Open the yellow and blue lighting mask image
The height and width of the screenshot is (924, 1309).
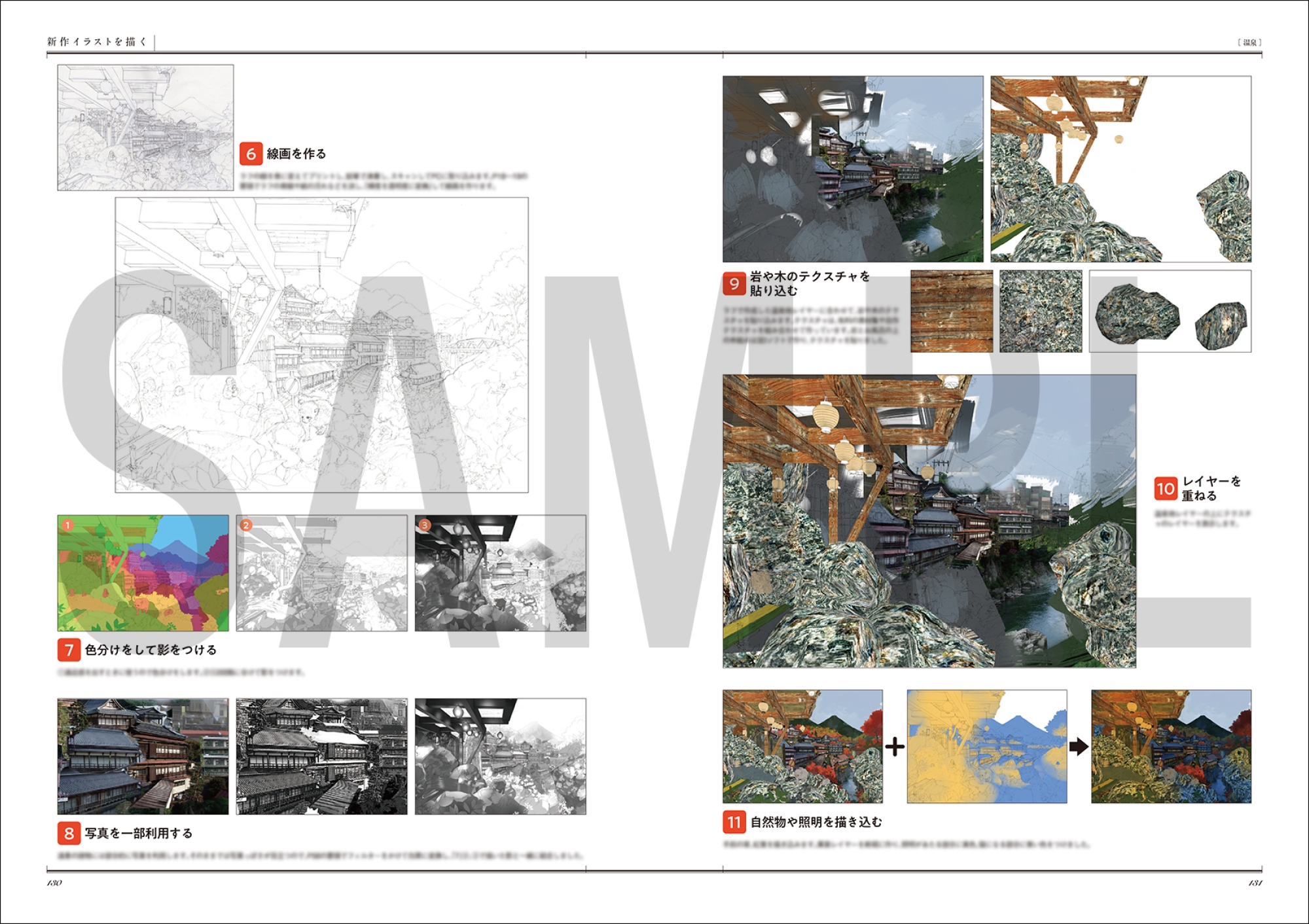[987, 746]
